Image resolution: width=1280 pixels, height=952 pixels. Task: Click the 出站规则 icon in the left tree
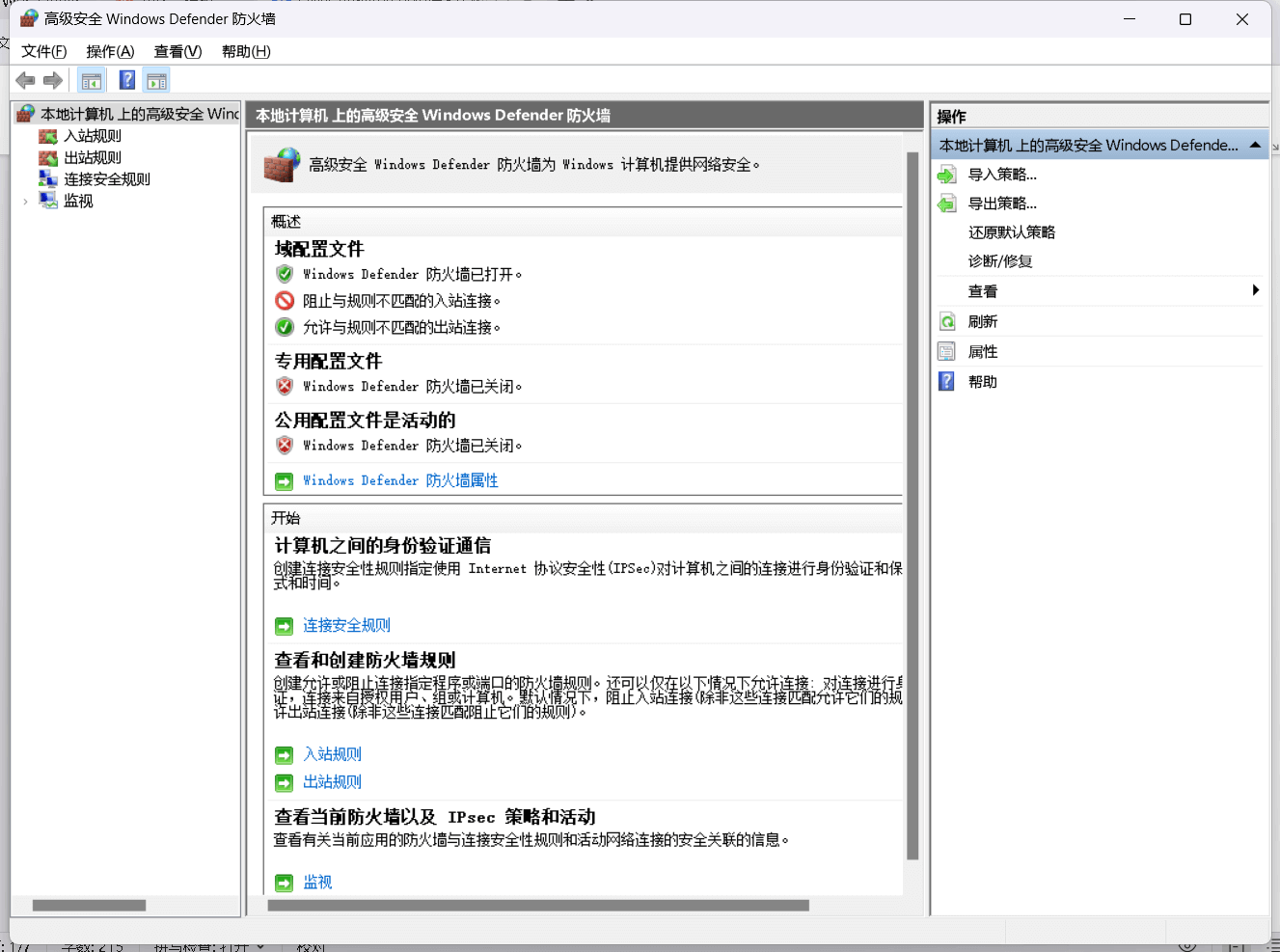pos(48,158)
